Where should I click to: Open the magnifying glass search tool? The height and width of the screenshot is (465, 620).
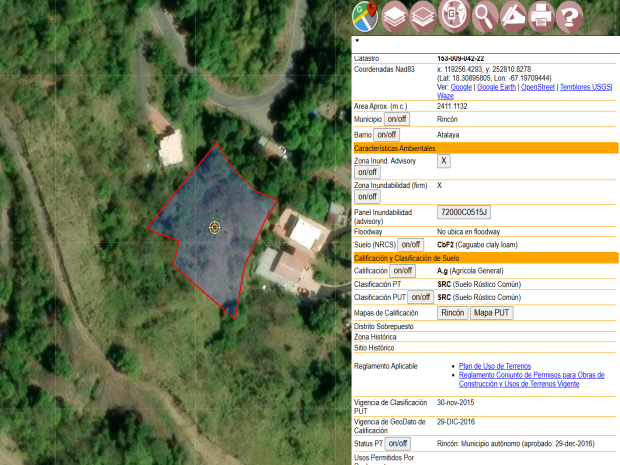pyautogui.click(x=484, y=15)
